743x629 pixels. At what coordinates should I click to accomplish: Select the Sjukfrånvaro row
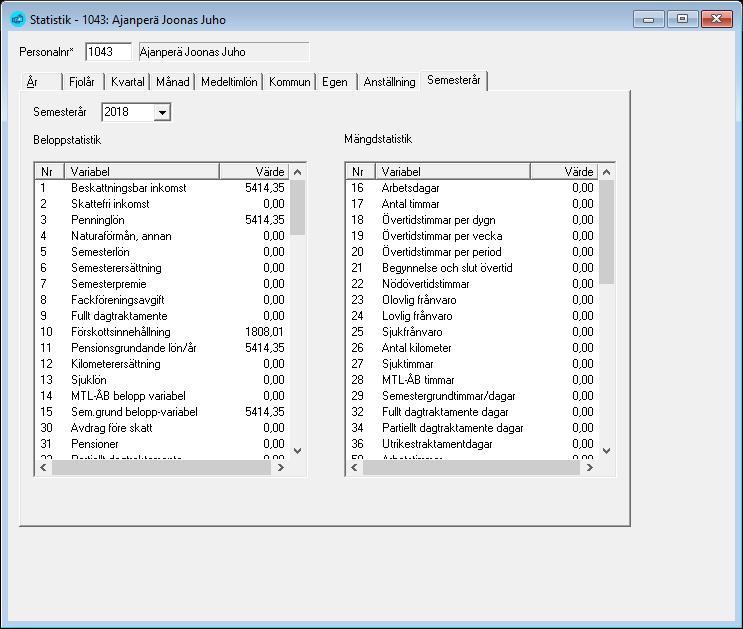click(472, 332)
